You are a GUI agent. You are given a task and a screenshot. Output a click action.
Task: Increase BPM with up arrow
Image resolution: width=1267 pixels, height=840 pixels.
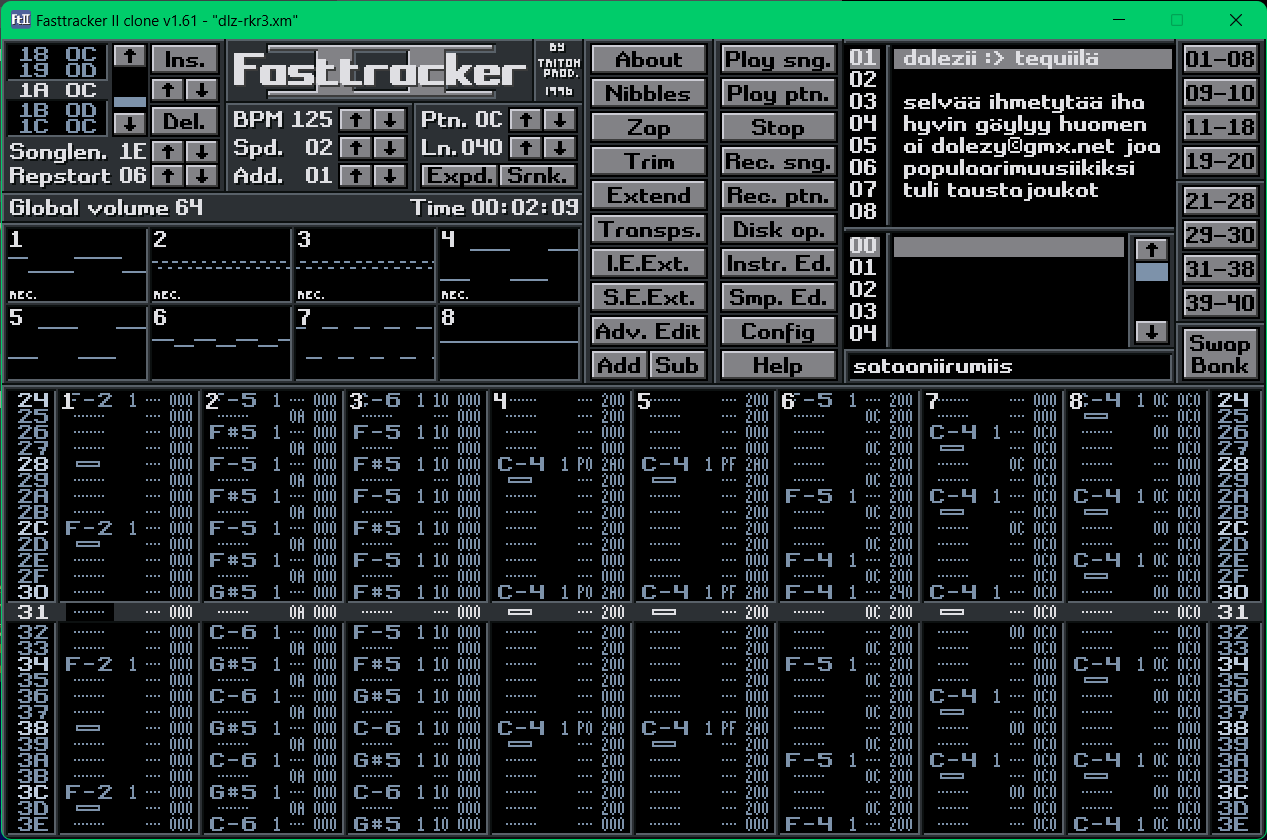[x=356, y=119]
